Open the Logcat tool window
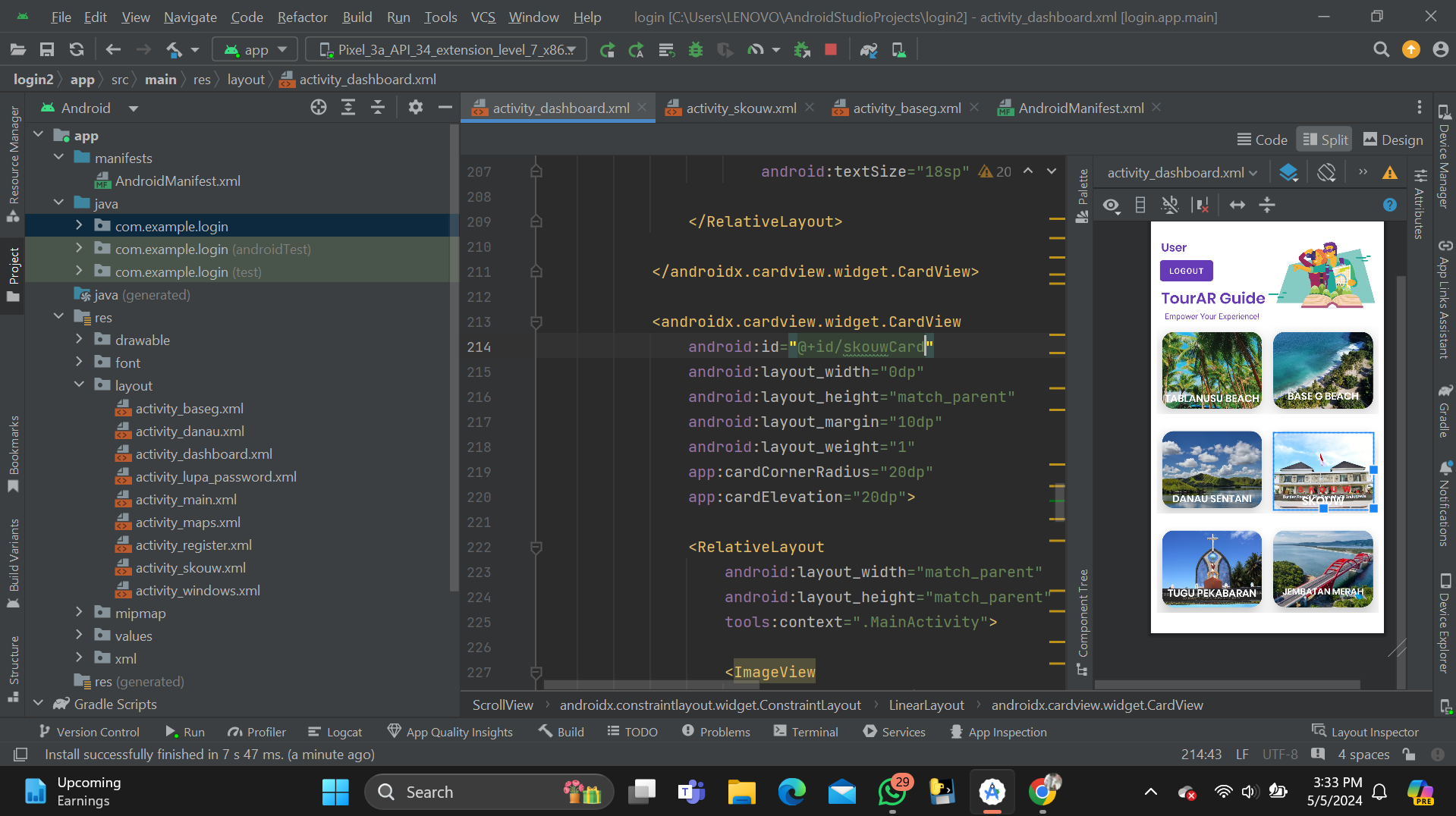Viewport: 1456px width, 816px height. 335,732
